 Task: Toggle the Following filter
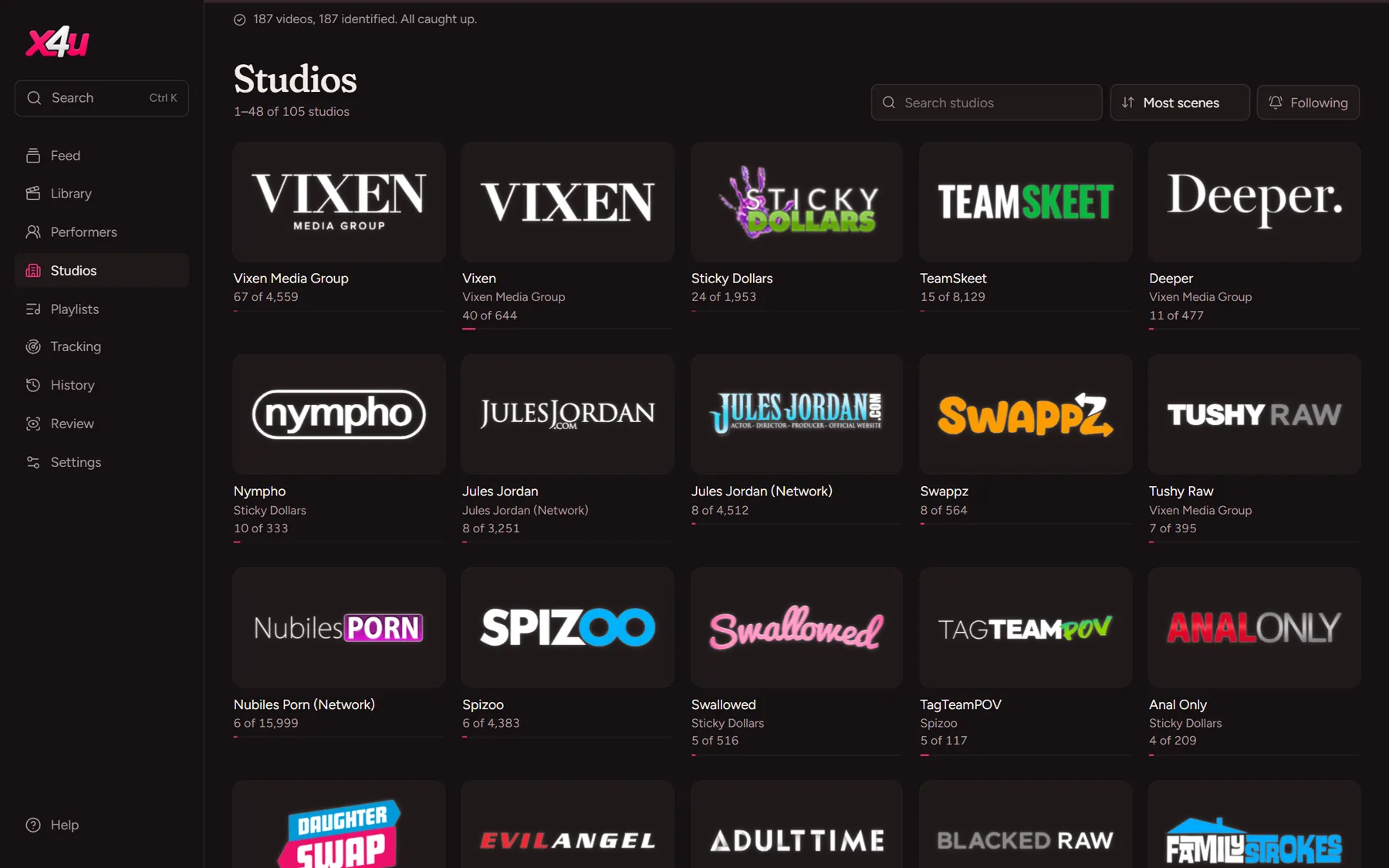pyautogui.click(x=1308, y=103)
